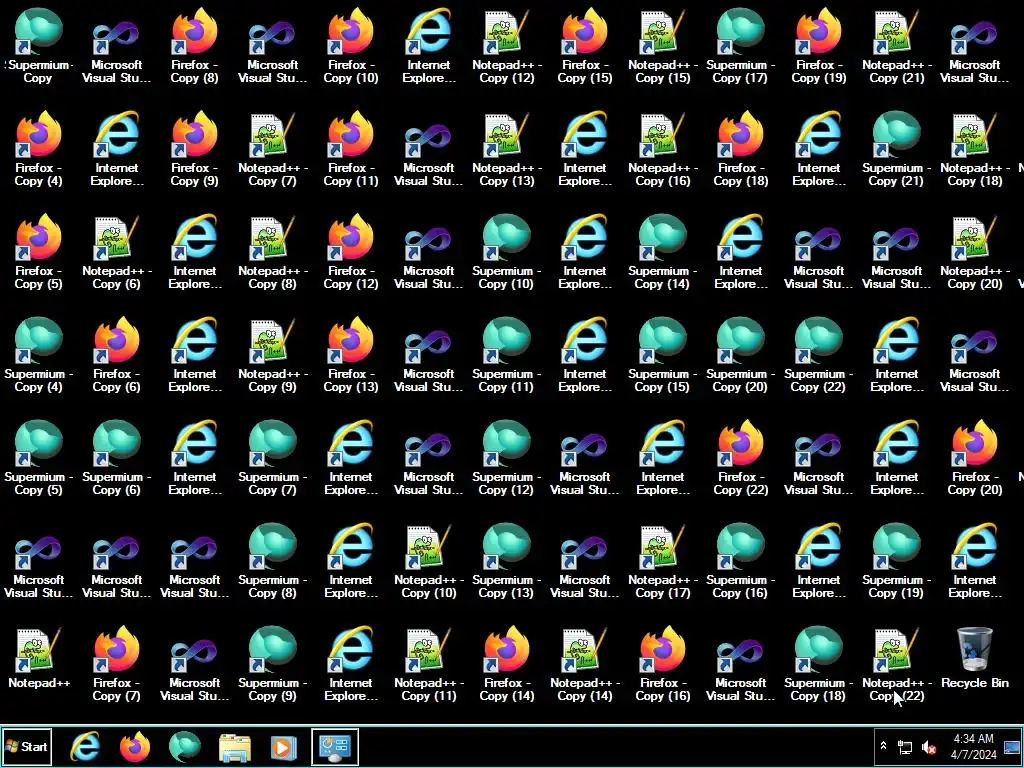Screen dimensions: 1024x768
Task: Select Supermium - Copy (8) shortcut
Action: pyautogui.click(x=272, y=560)
